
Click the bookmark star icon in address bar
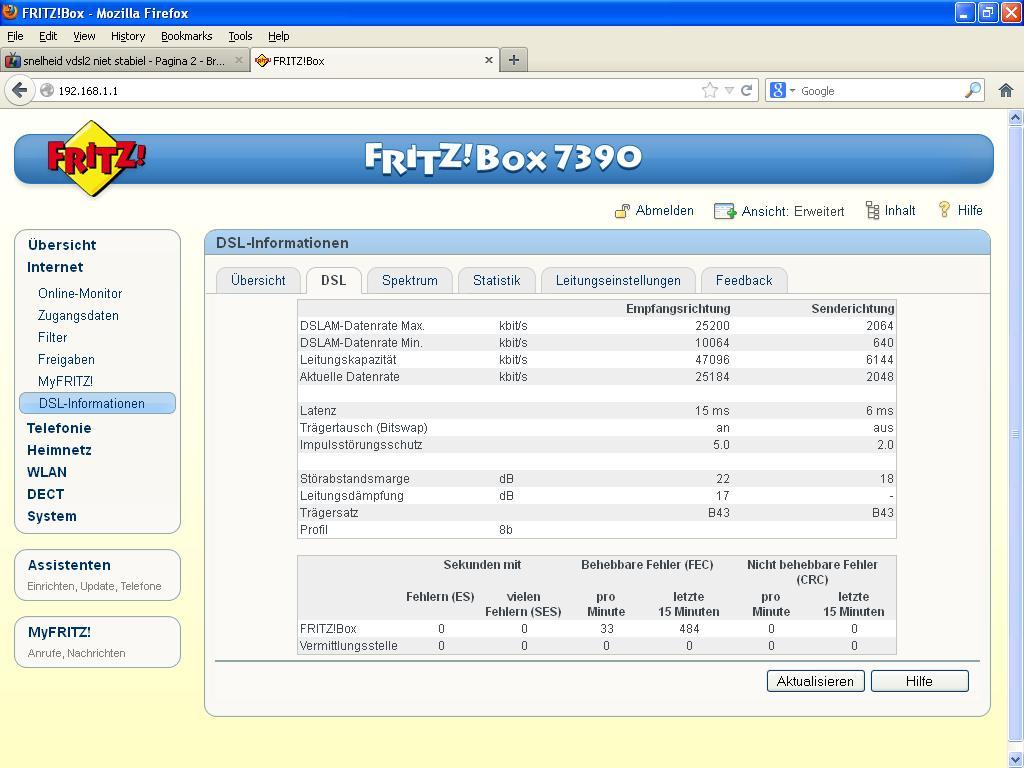pos(709,90)
